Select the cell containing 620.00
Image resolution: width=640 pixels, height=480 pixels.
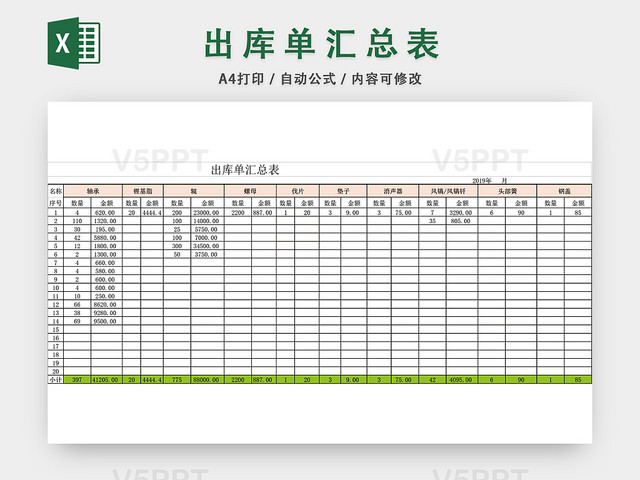(107, 213)
